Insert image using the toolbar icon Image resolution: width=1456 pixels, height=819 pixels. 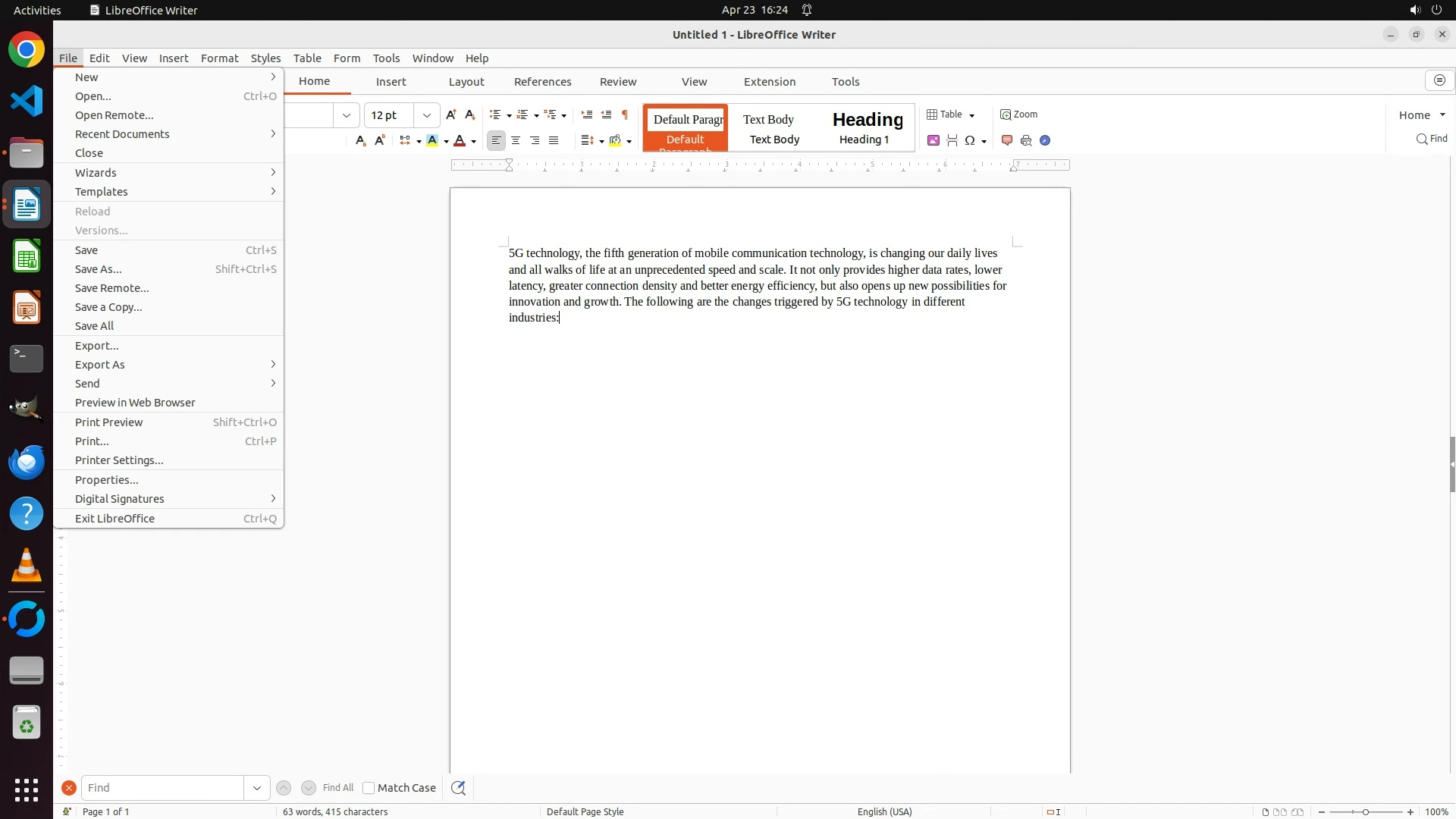[x=934, y=140]
